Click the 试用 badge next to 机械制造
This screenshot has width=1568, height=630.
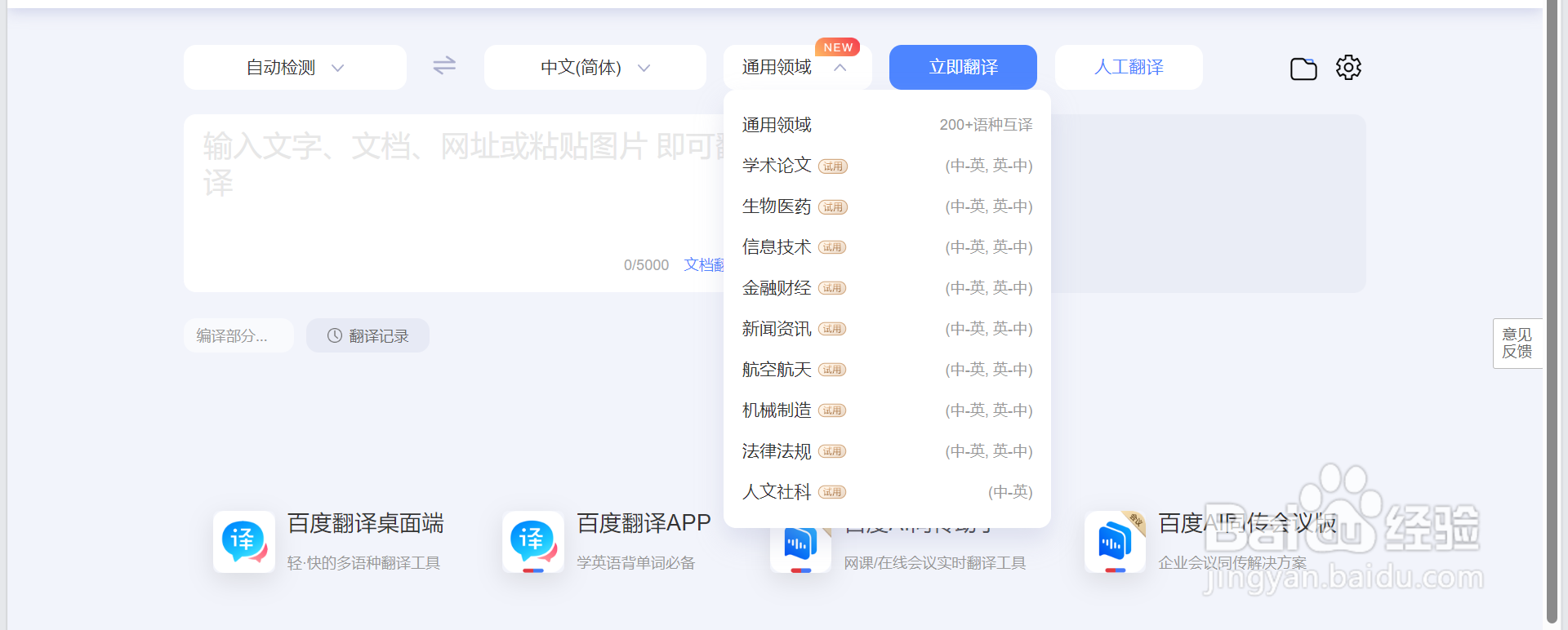click(x=832, y=410)
